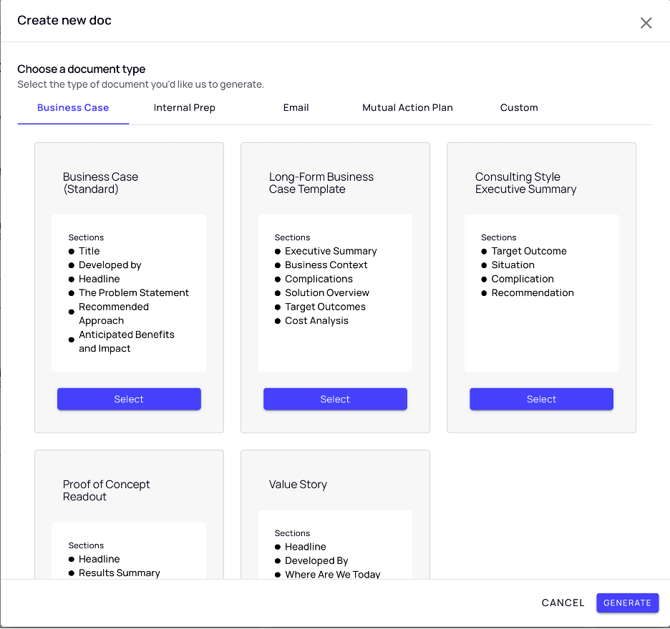The width and height of the screenshot is (670, 629).
Task: Open the Internal Prep tab
Action: pyautogui.click(x=184, y=108)
